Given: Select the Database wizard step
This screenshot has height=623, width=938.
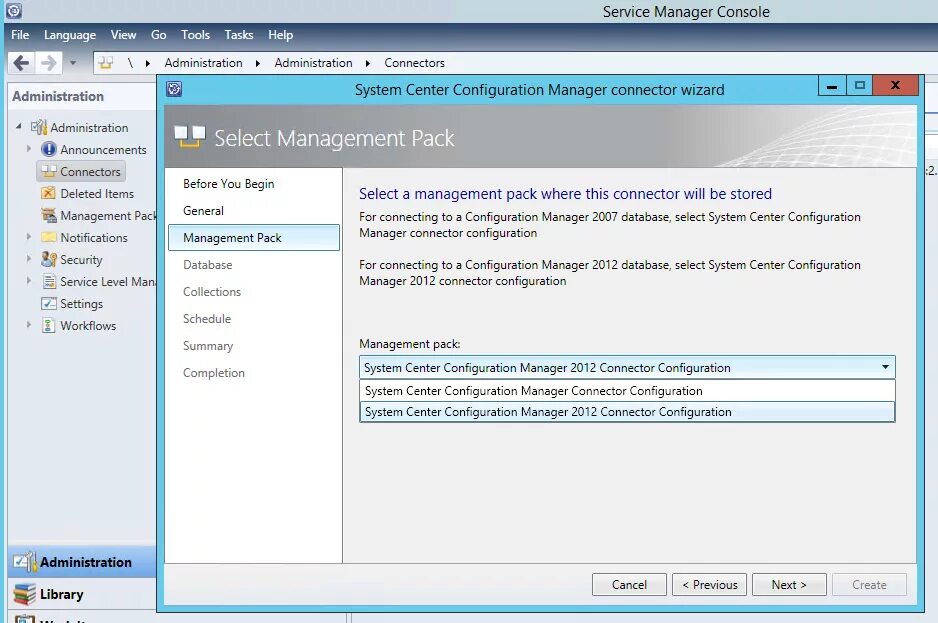Looking at the screenshot, I should pyautogui.click(x=208, y=265).
